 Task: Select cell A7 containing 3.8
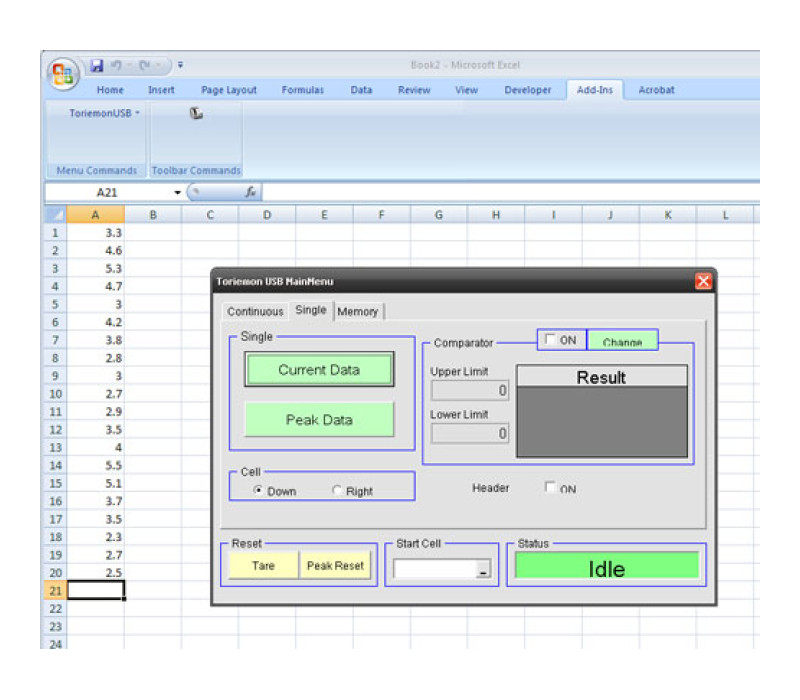95,340
